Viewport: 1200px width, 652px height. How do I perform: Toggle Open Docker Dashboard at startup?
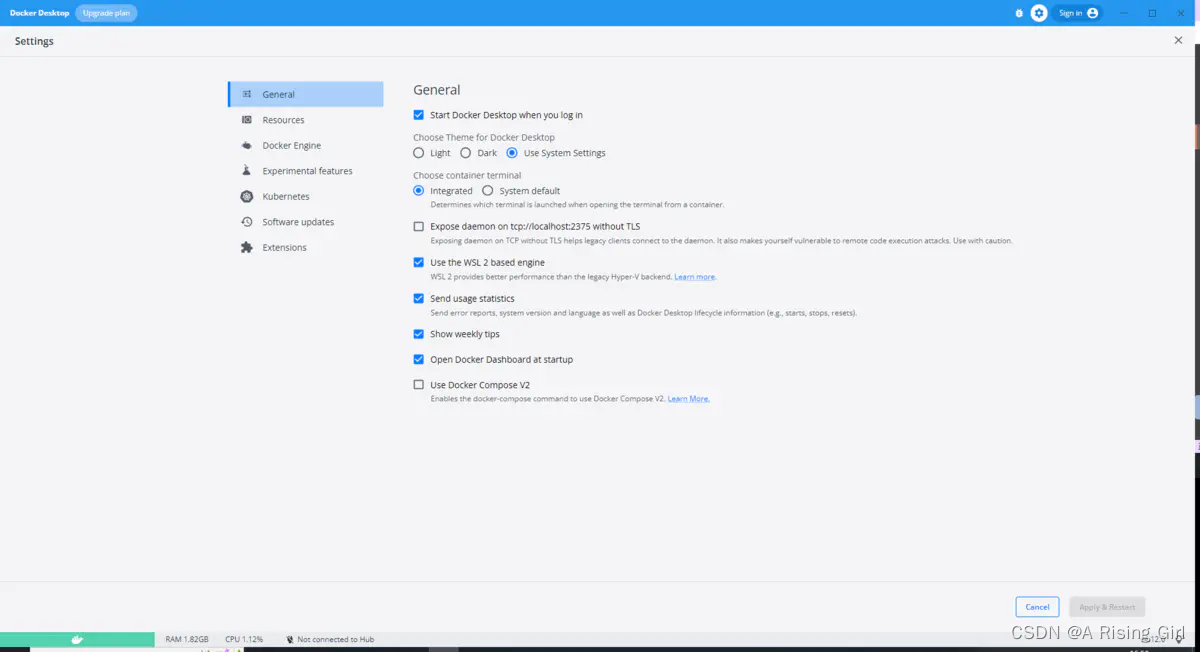click(x=419, y=359)
